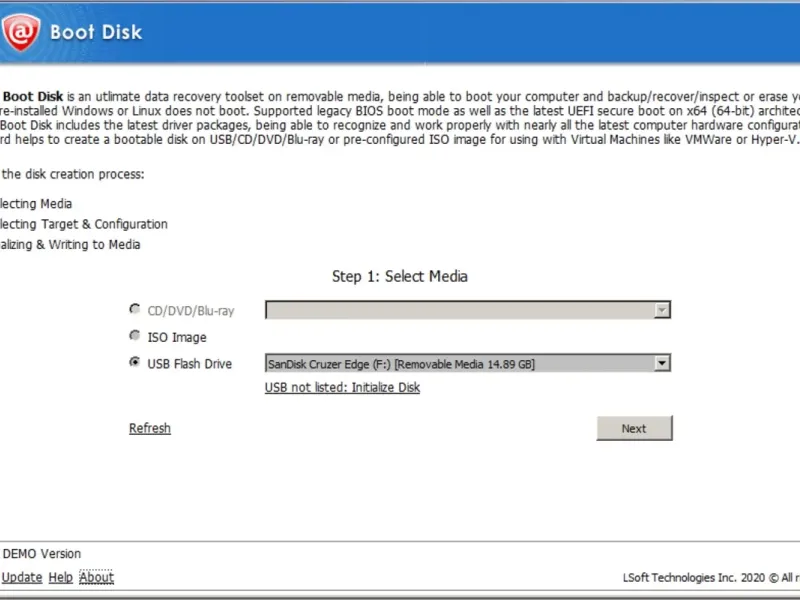Click the Selecting Target & Configuration step text

pyautogui.click(x=82, y=224)
